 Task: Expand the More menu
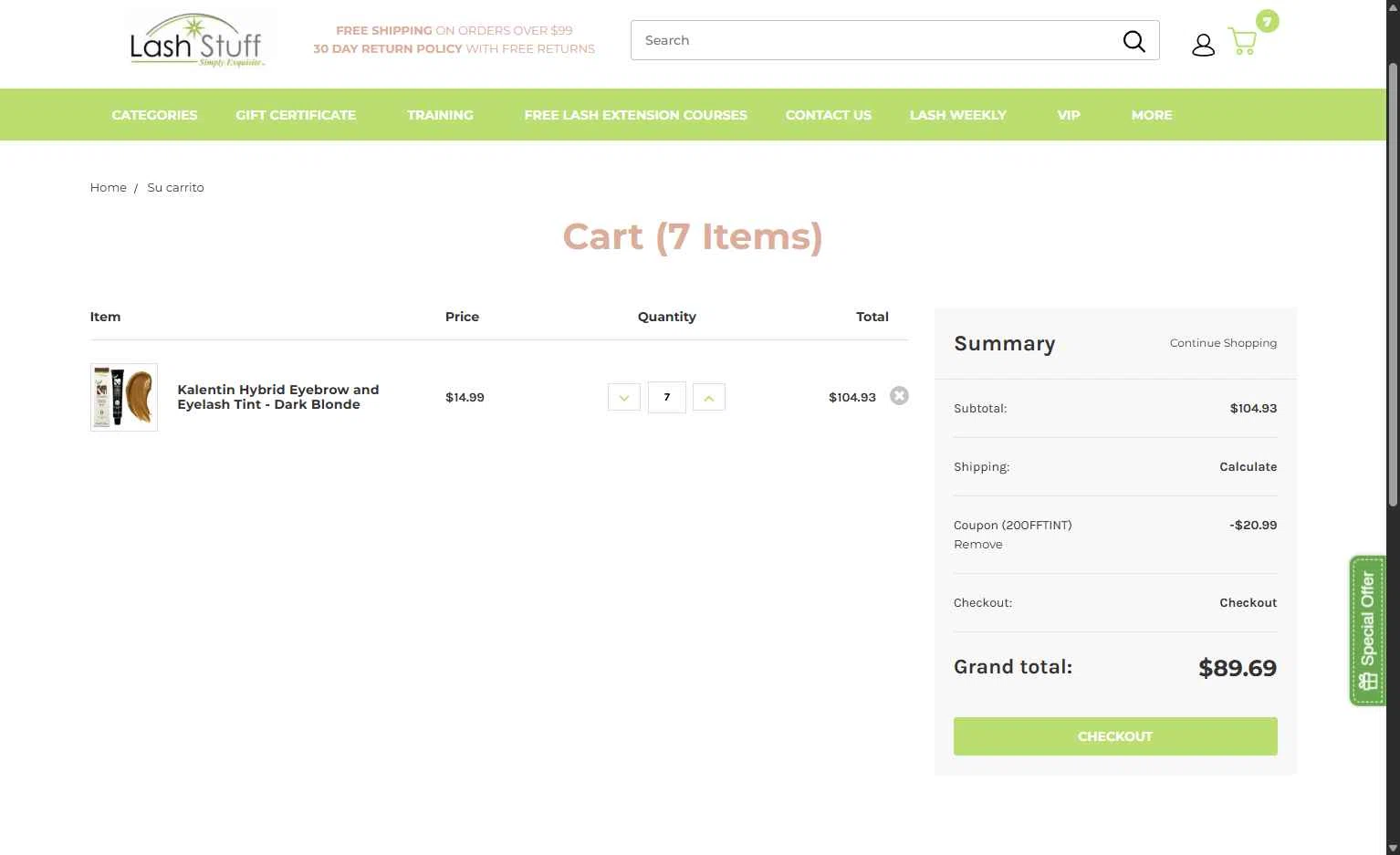pos(1152,115)
